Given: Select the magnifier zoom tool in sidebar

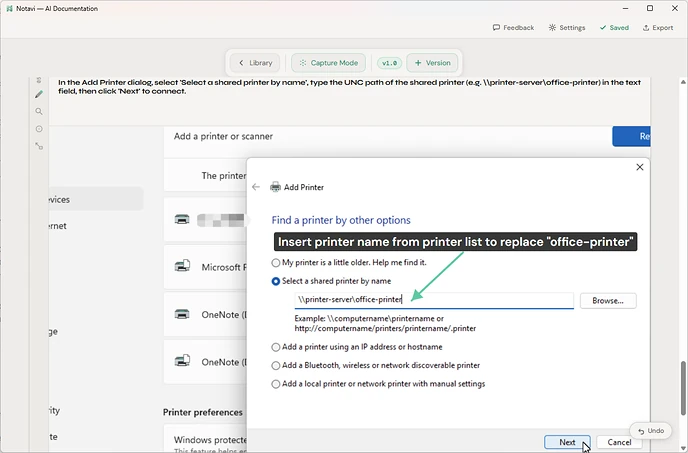Looking at the screenshot, I should pyautogui.click(x=39, y=111).
